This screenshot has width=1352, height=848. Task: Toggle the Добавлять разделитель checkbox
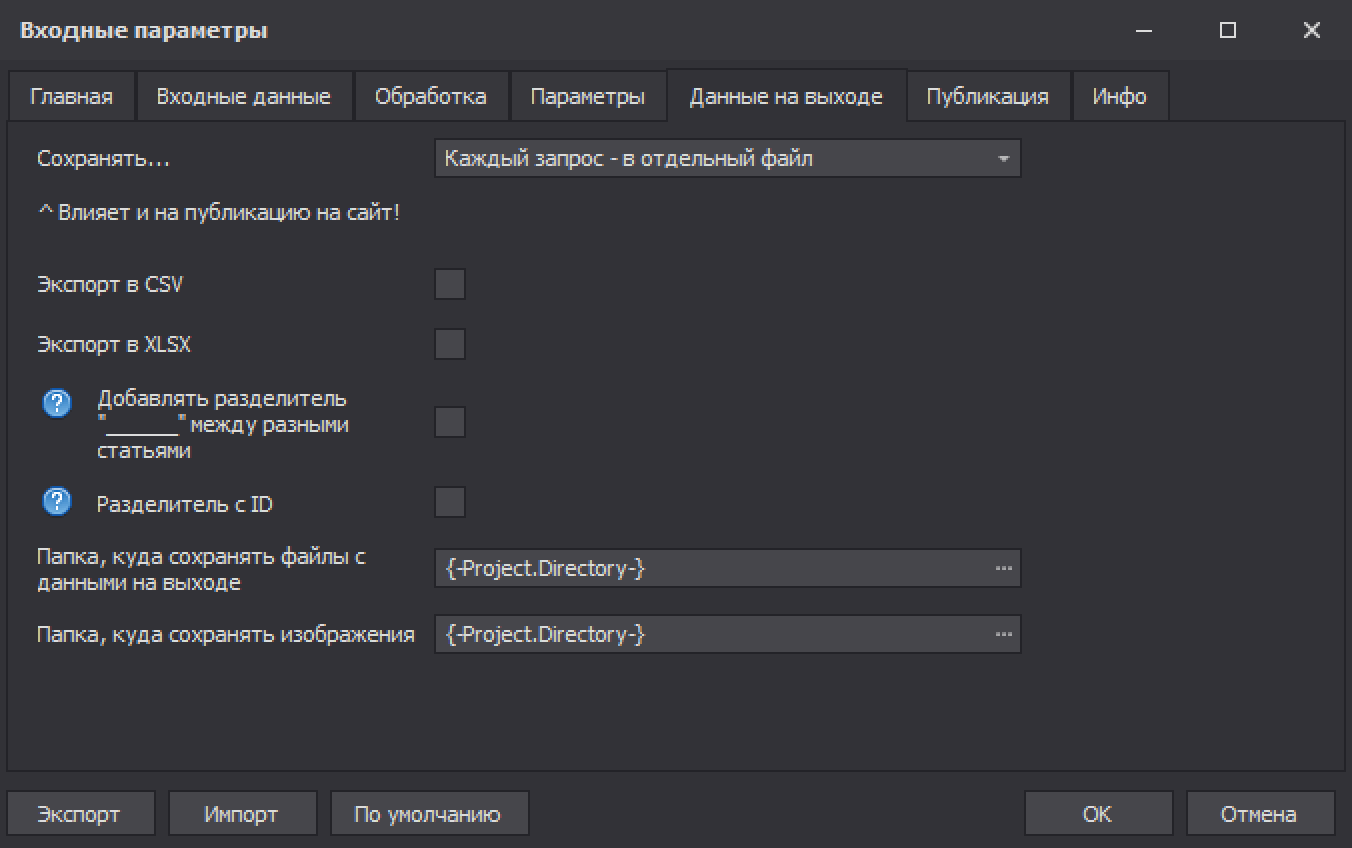coord(450,422)
